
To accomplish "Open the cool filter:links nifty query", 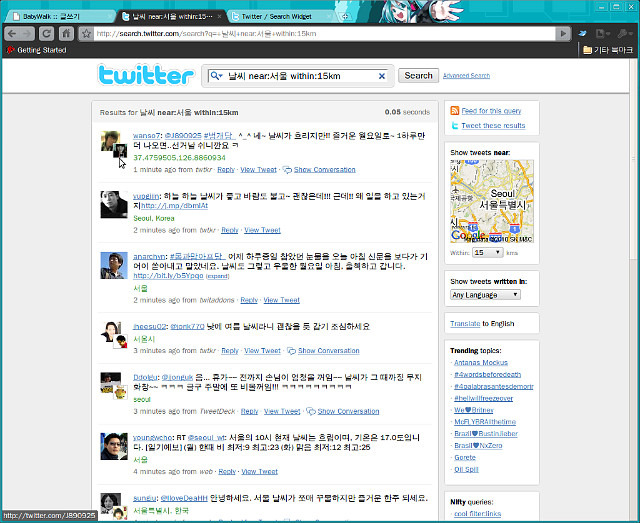I will point(477,514).
